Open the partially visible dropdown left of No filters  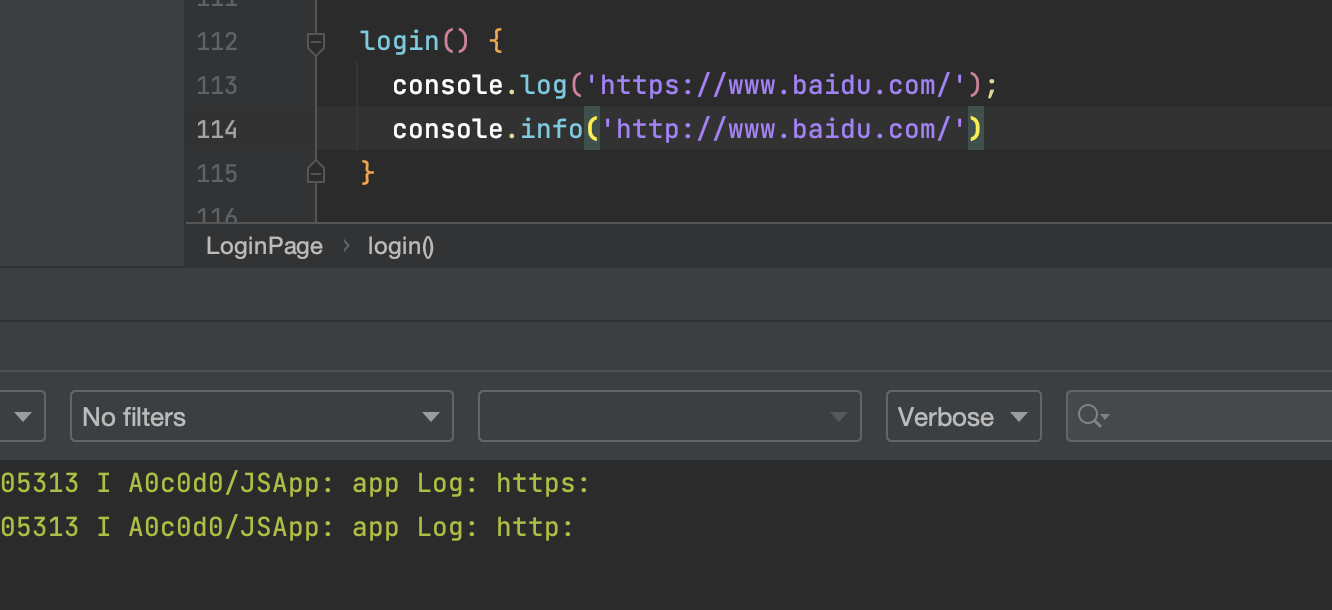click(x=22, y=416)
